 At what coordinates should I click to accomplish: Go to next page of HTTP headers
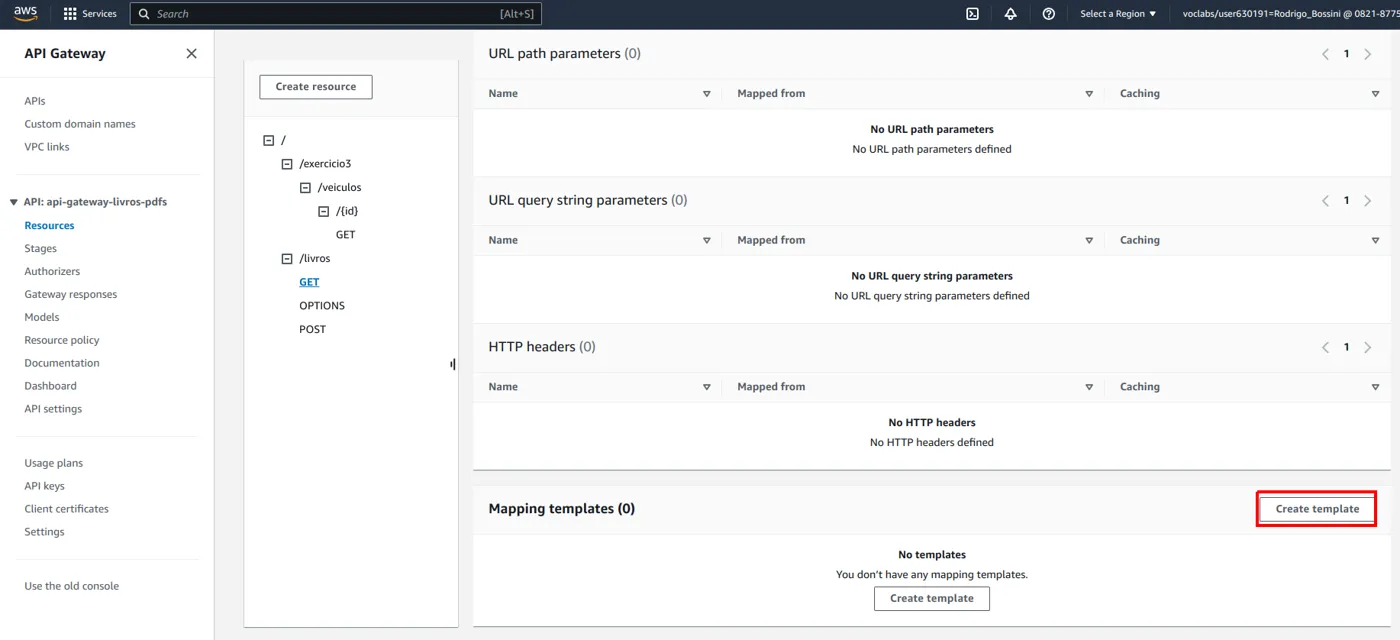coord(1368,347)
